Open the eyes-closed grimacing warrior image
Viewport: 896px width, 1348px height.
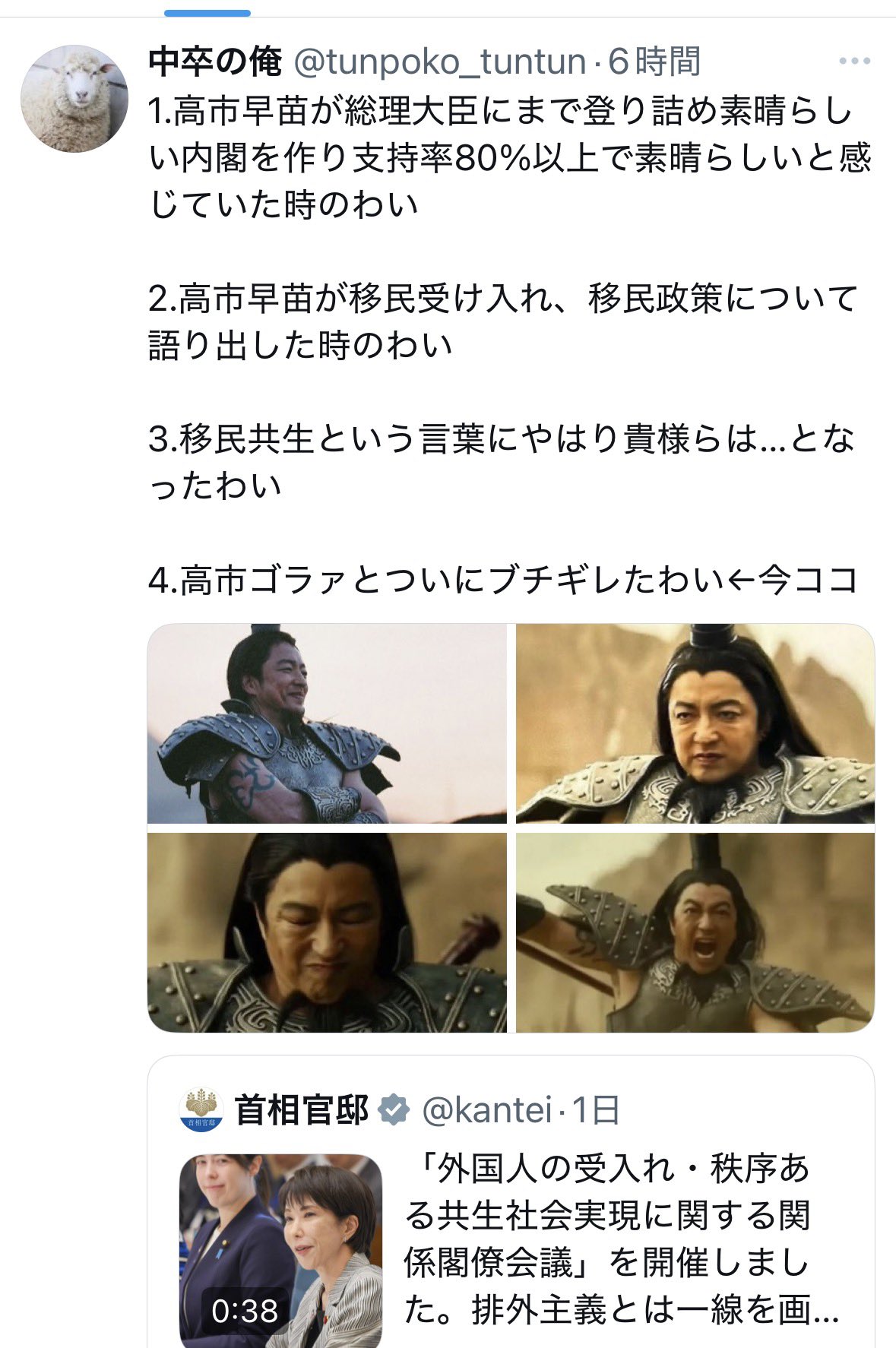coord(327,932)
